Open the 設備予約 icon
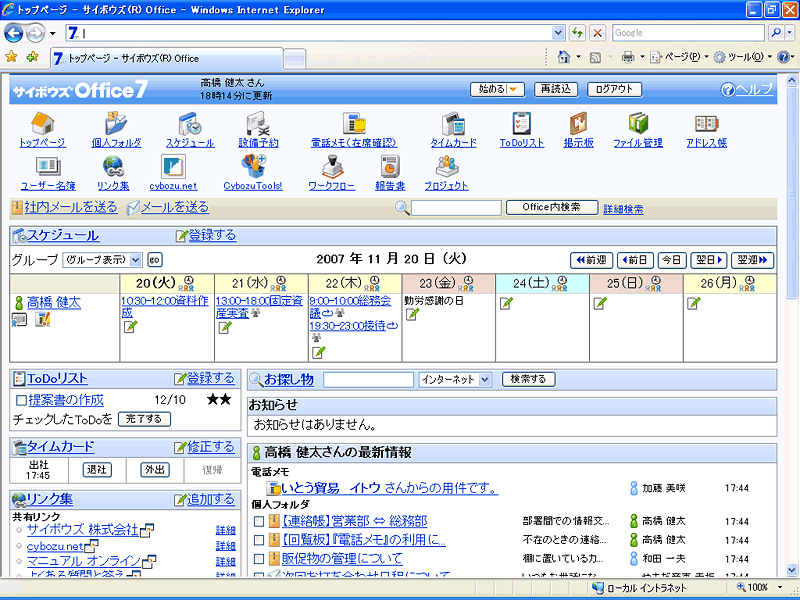This screenshot has height=600, width=800. point(259,123)
